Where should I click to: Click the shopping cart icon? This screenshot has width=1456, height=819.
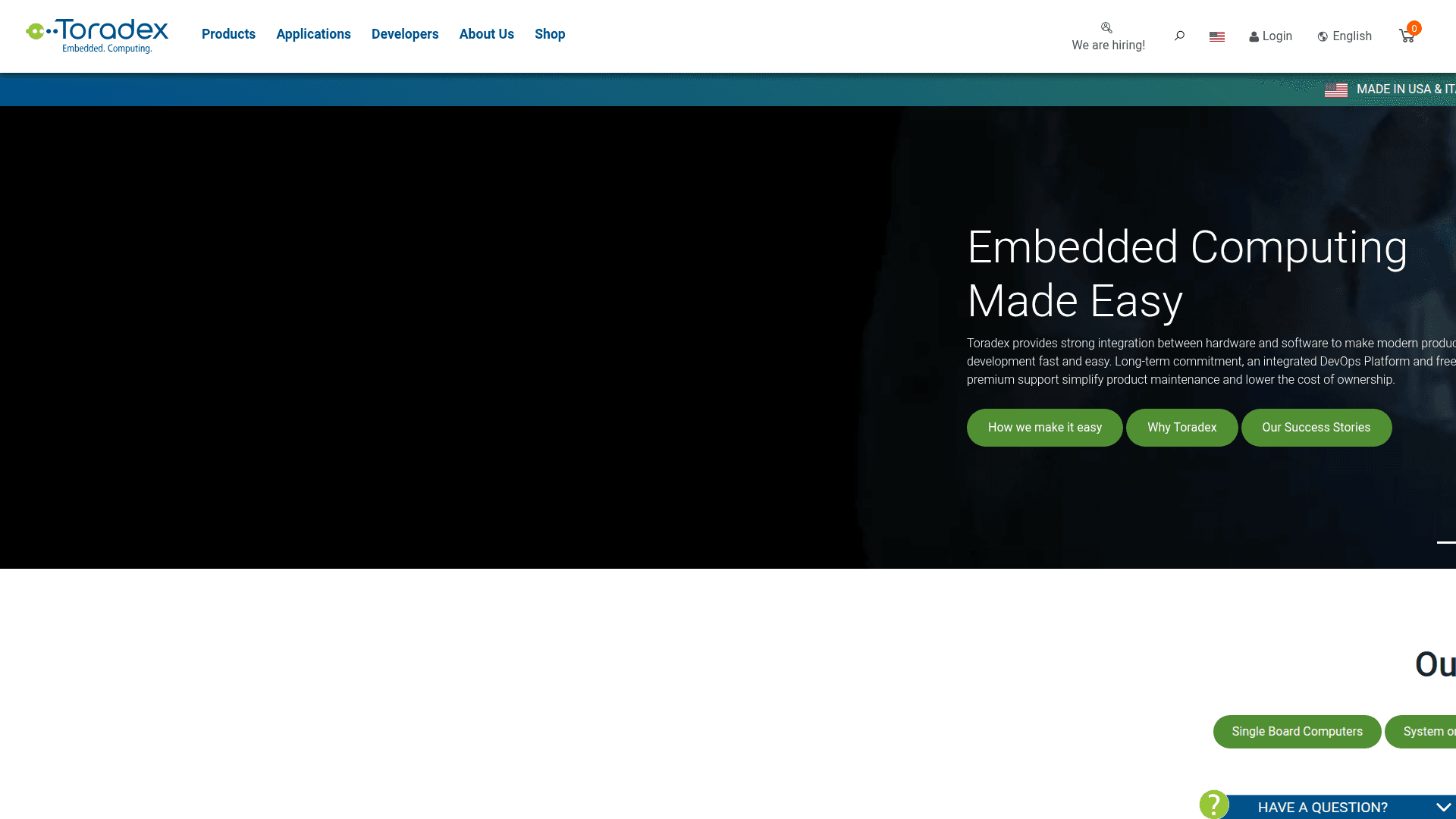tap(1407, 35)
